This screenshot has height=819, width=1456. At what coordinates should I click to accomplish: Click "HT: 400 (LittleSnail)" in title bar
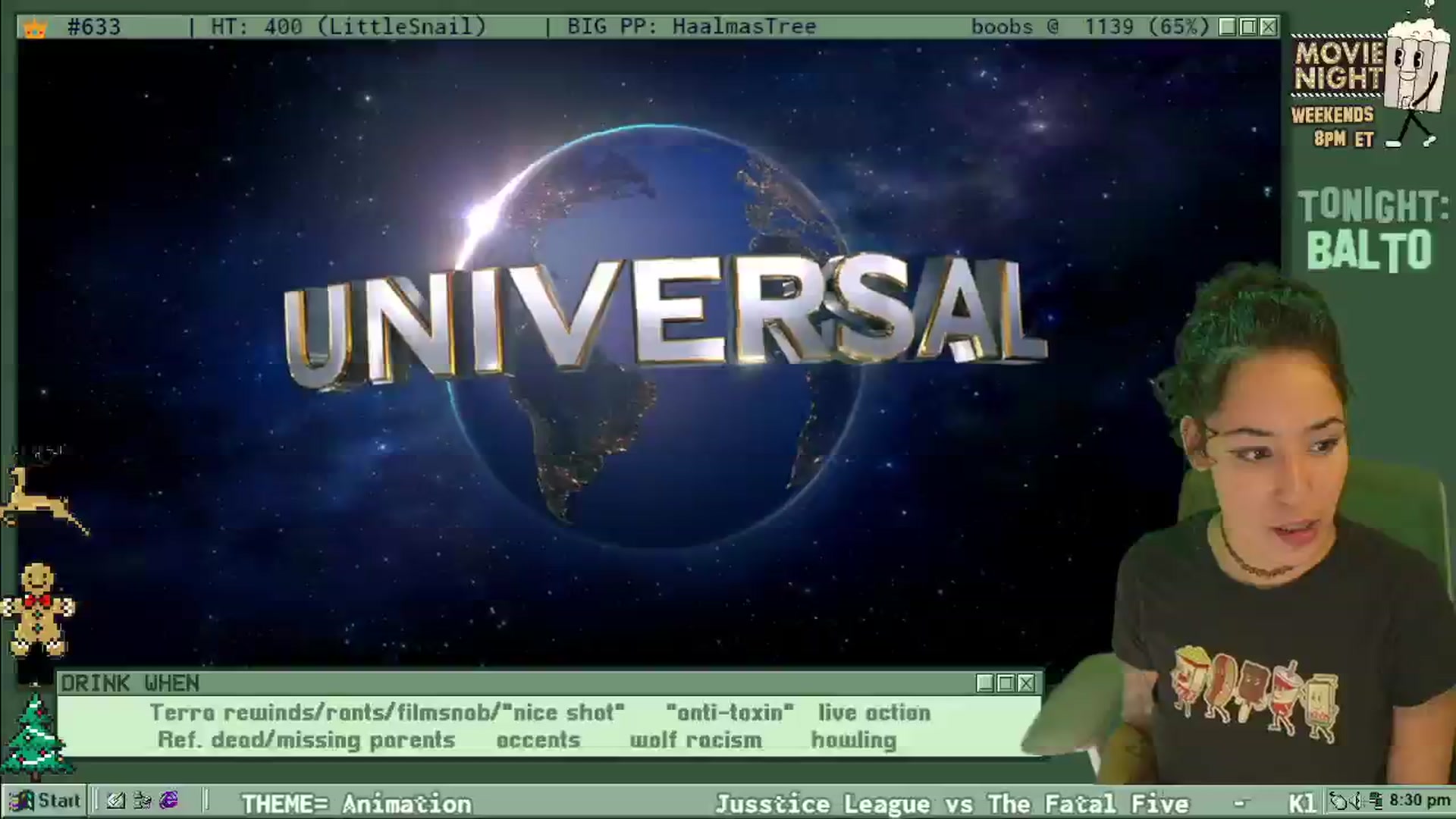pos(348,27)
